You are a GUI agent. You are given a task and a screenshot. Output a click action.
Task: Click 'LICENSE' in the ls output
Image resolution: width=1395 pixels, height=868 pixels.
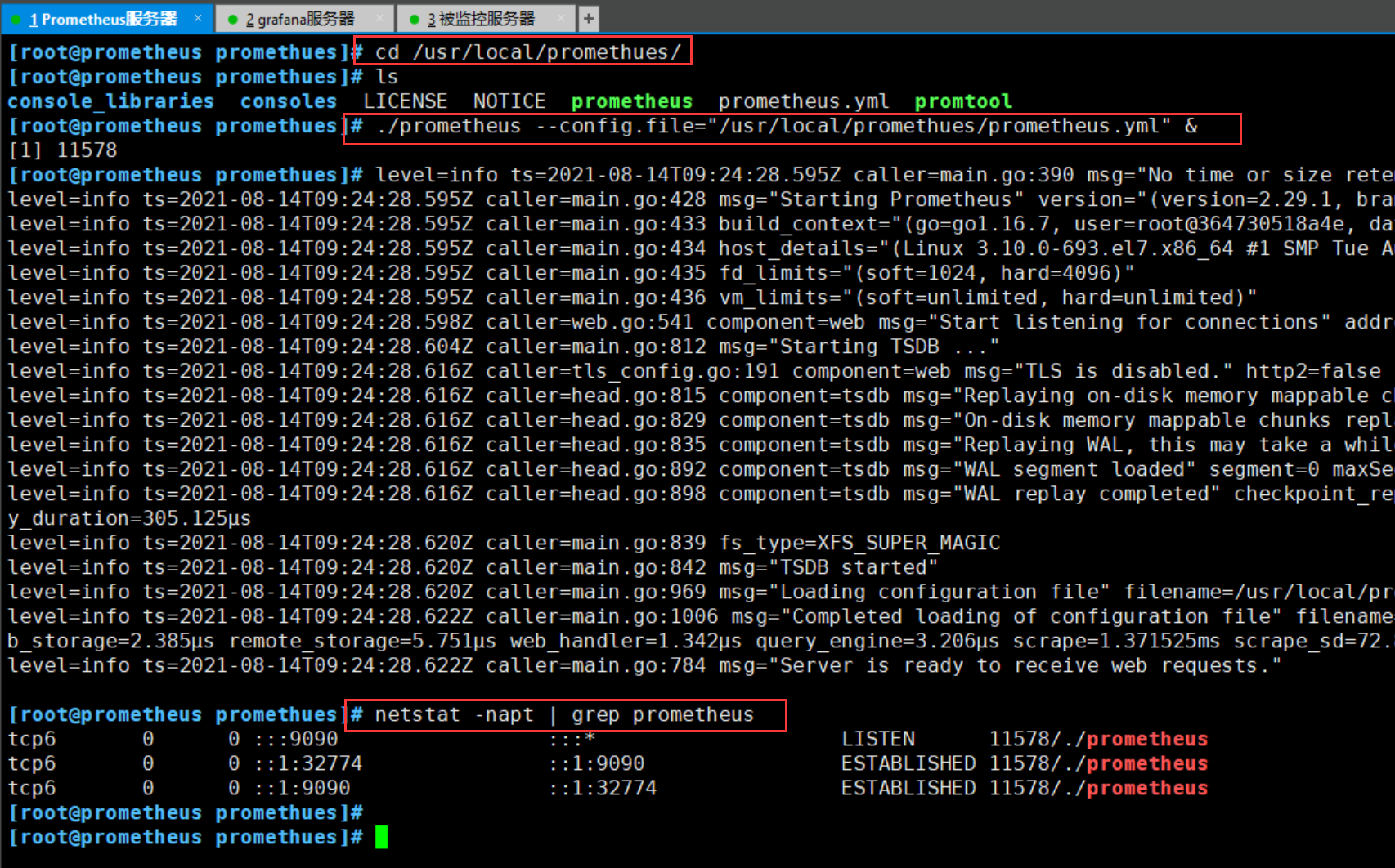406,101
